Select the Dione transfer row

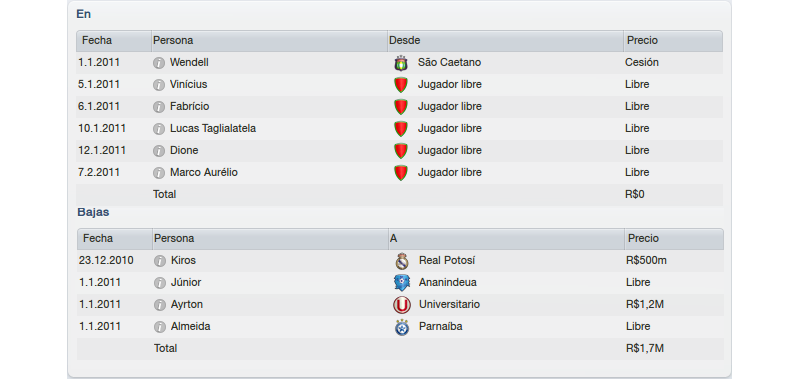tap(399, 150)
